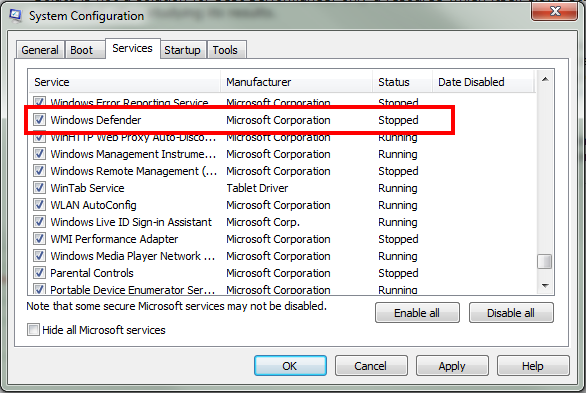Click the Disable all button
Screen dimensions: 586x393
tap(511, 313)
